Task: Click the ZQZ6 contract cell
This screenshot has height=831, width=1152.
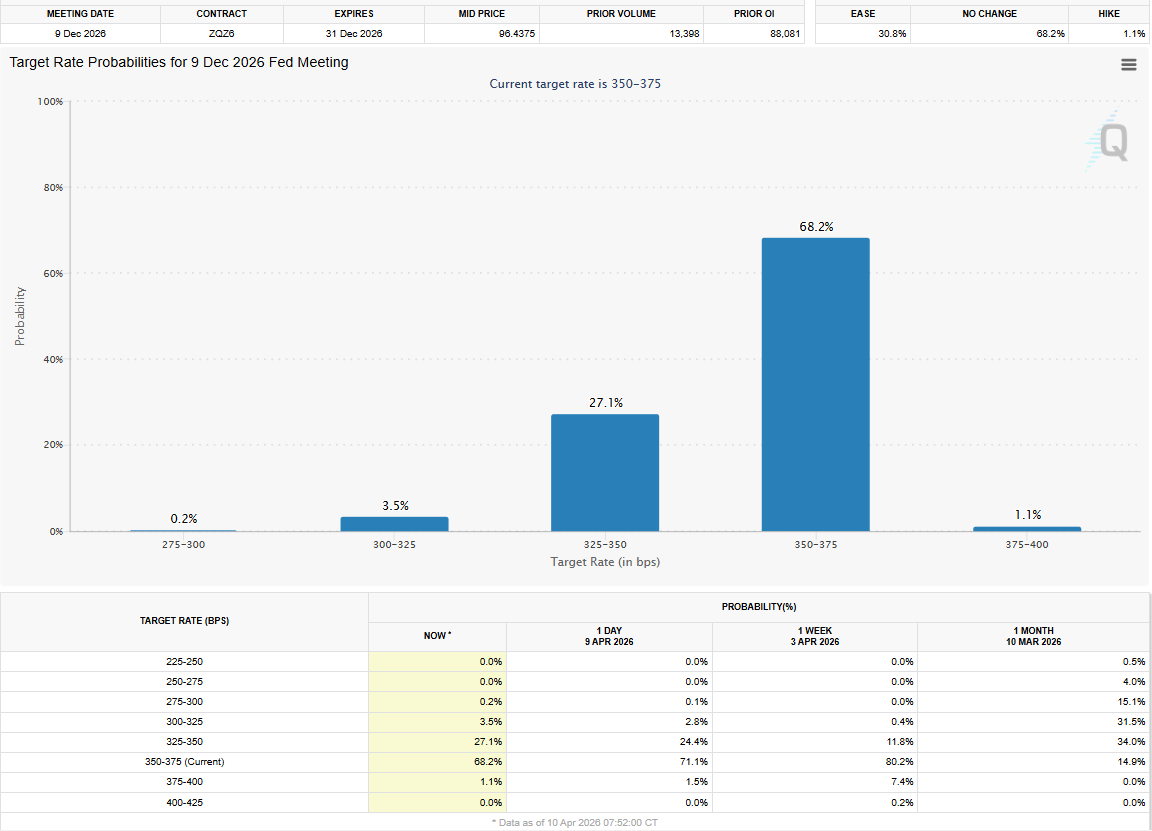Action: 221,34
